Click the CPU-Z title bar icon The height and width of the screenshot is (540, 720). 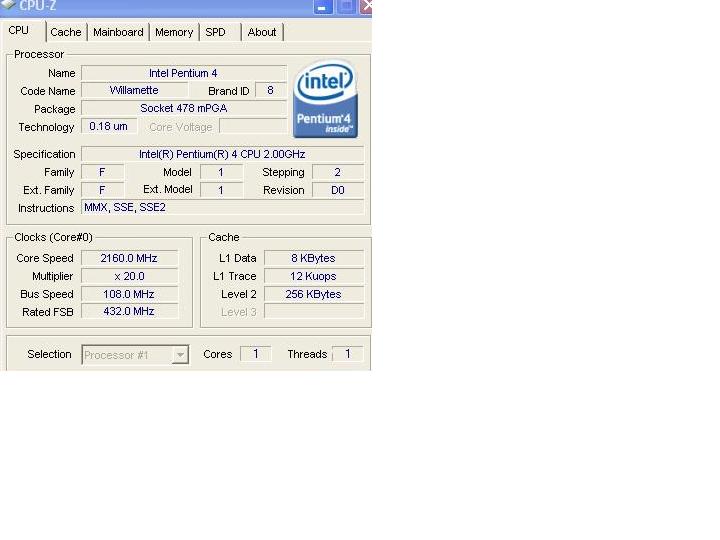point(8,4)
